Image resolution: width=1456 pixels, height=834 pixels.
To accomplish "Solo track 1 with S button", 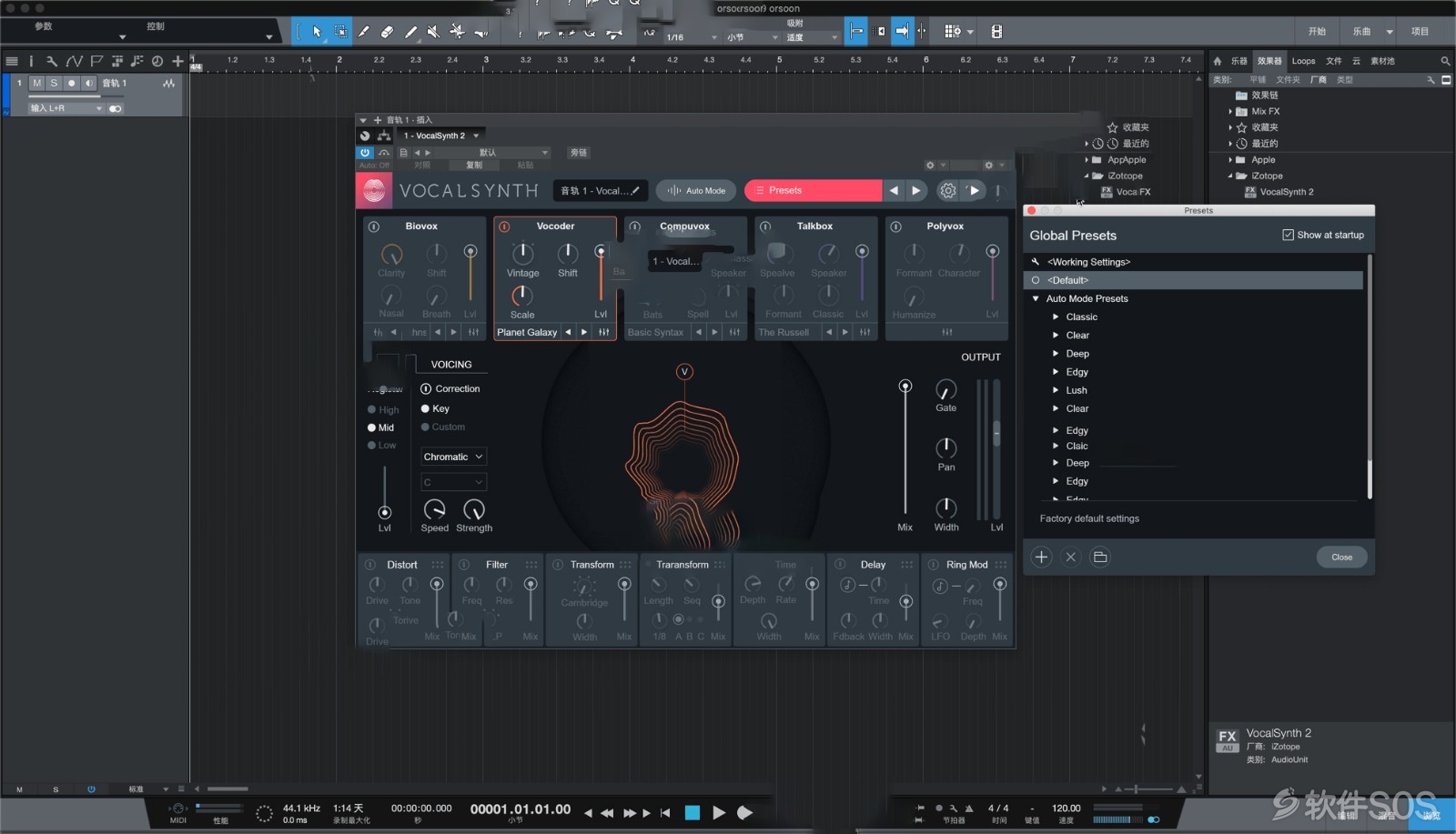I will point(54,83).
